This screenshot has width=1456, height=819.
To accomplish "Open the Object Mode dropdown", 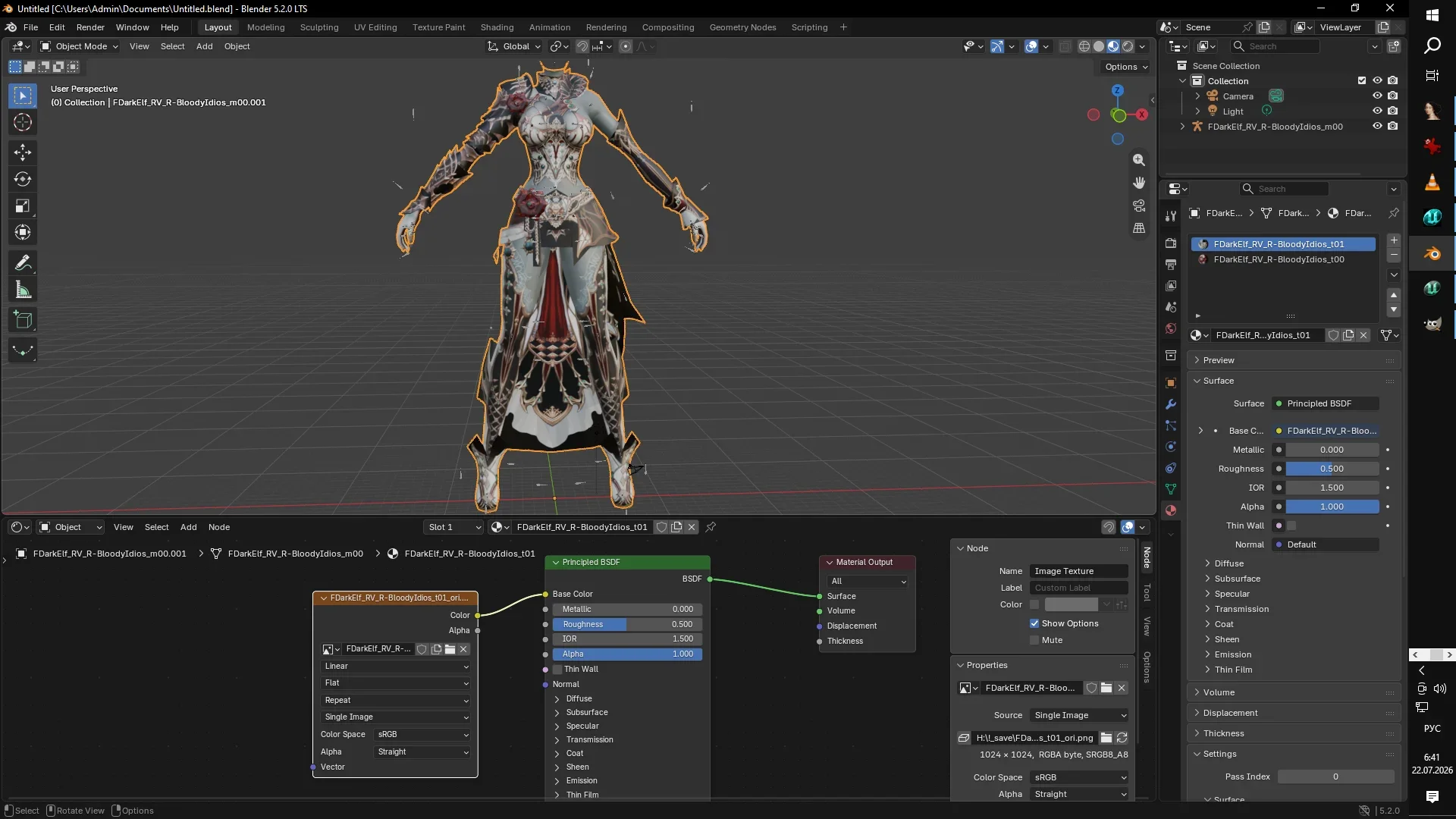I will point(79,46).
